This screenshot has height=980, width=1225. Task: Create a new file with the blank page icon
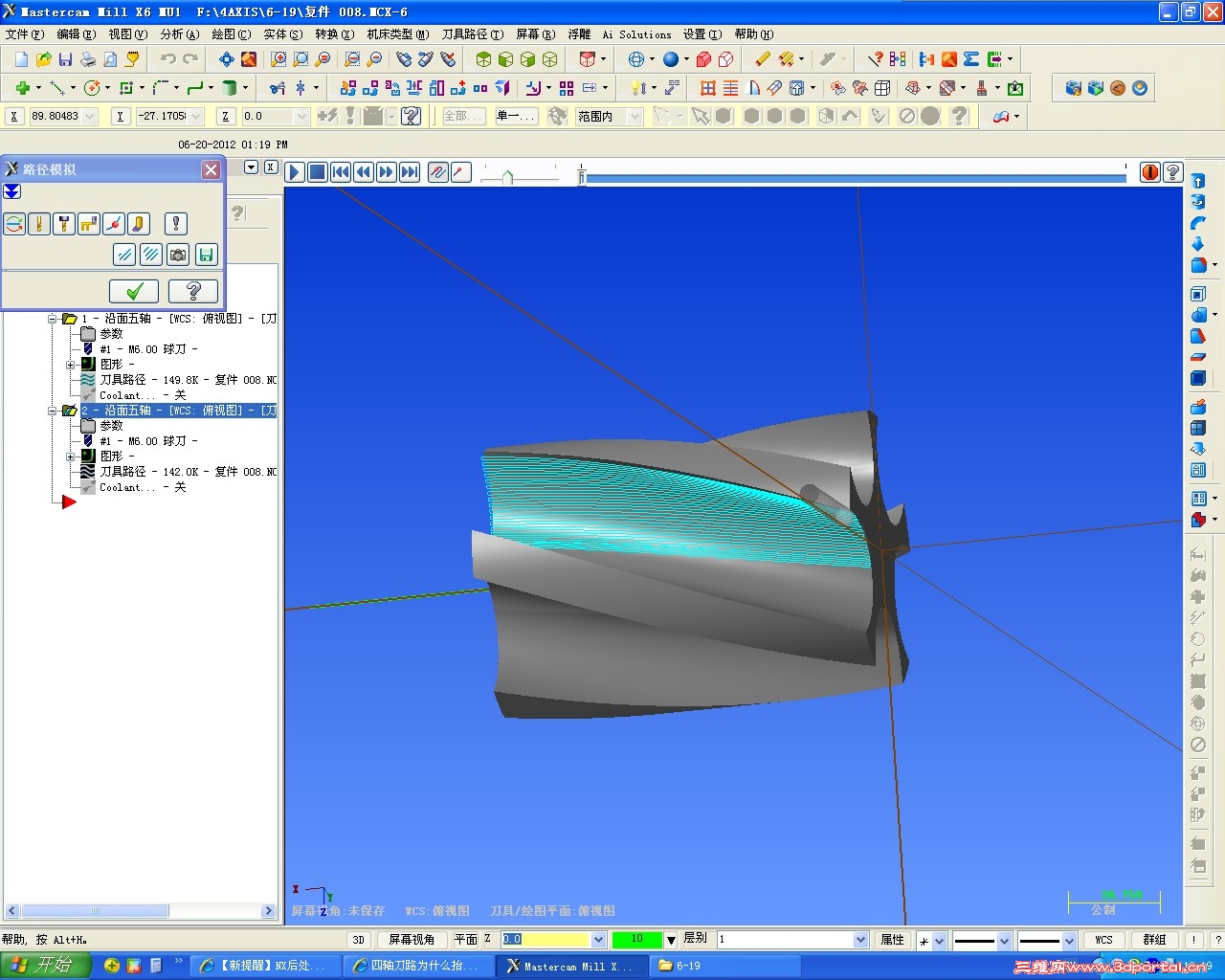[x=21, y=59]
